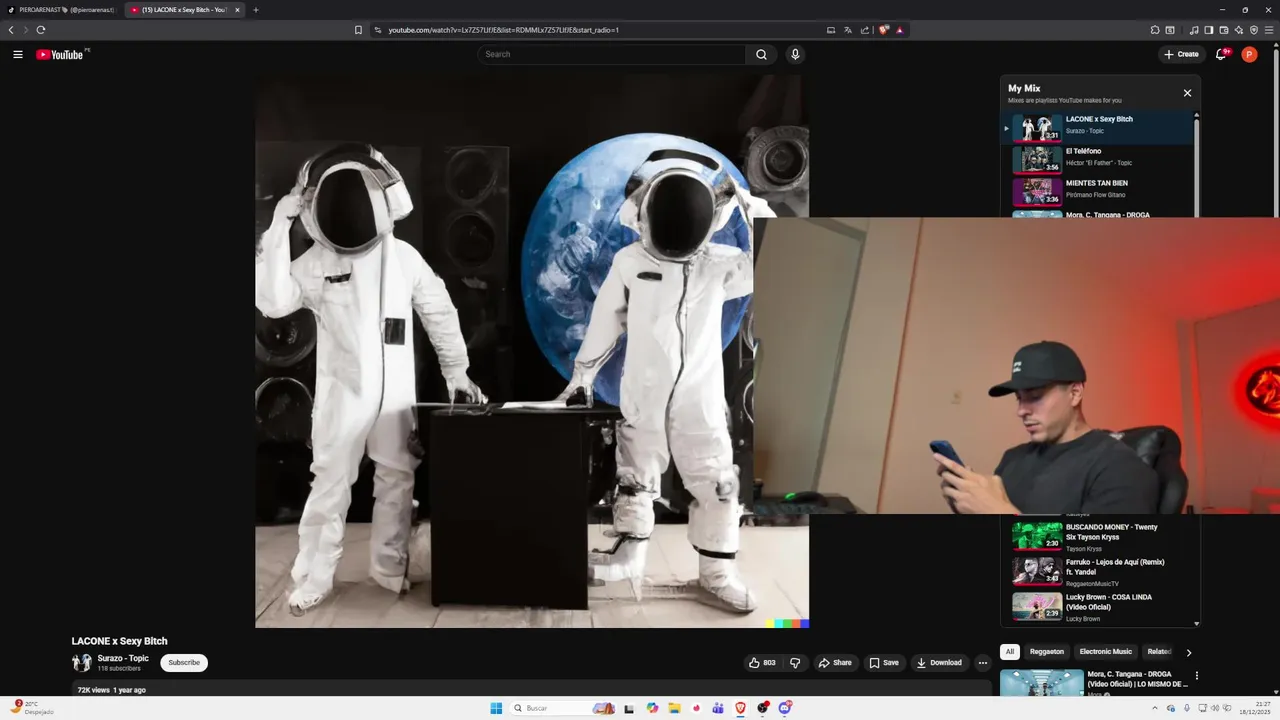Select LACONE x Sexy Bitch playlist item
Image resolution: width=1280 pixels, height=720 pixels.
(x=1098, y=128)
